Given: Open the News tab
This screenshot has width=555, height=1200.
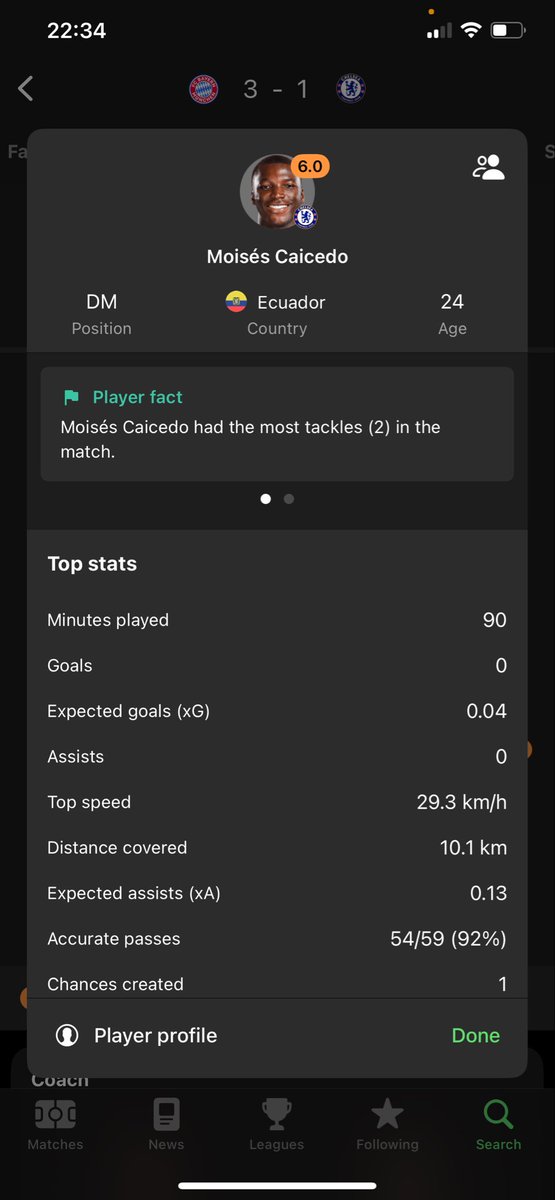Looking at the screenshot, I should [x=166, y=1125].
